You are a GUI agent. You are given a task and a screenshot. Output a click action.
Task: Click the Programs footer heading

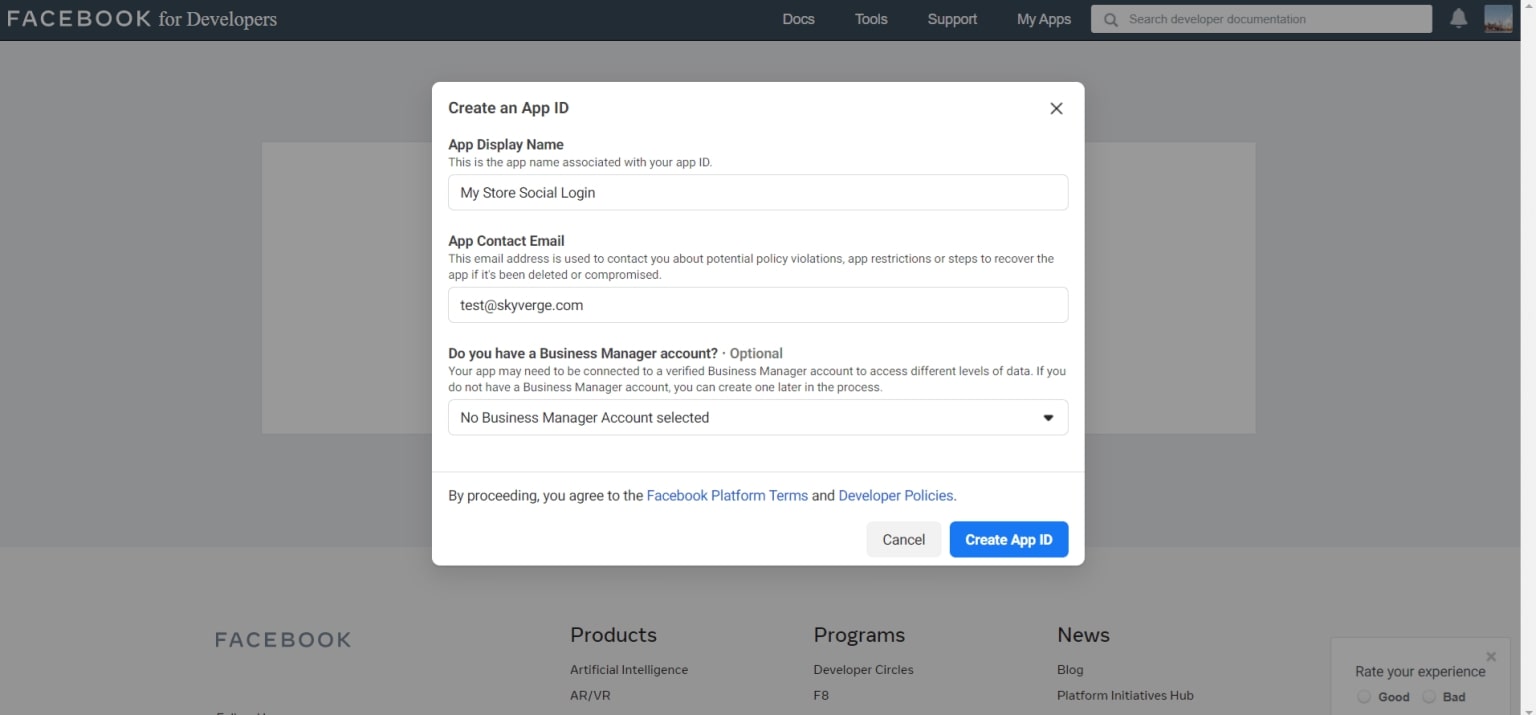click(x=859, y=635)
